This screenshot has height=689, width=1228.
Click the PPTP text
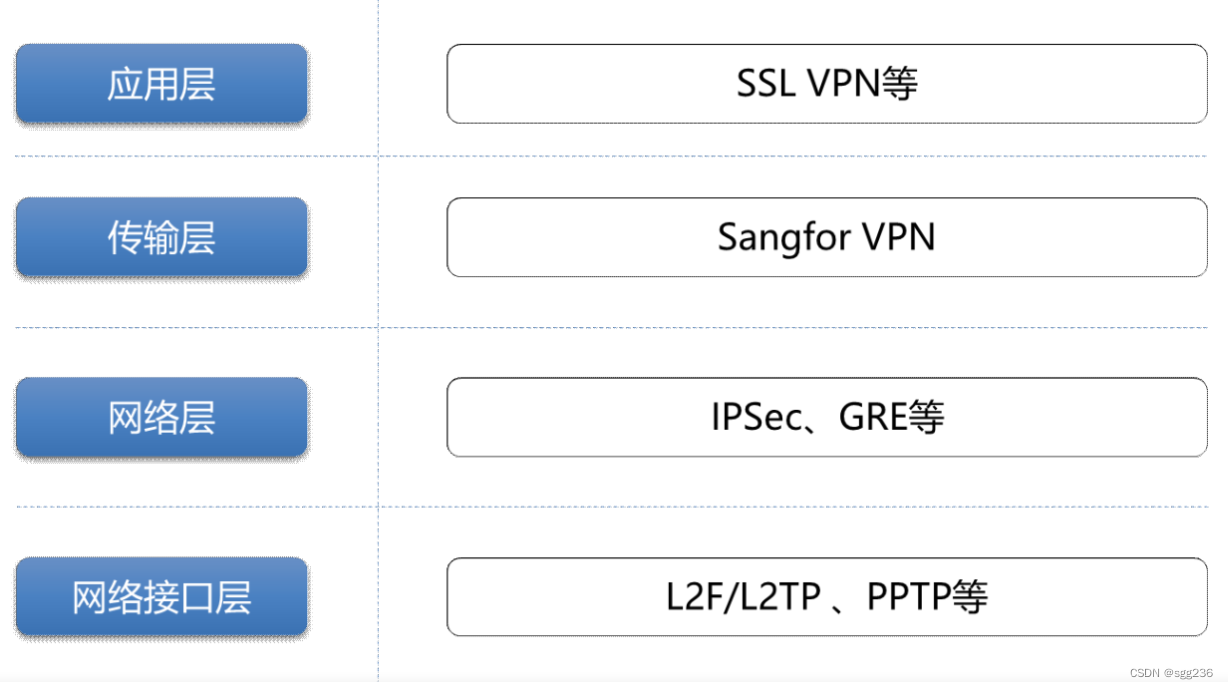[x=909, y=597]
